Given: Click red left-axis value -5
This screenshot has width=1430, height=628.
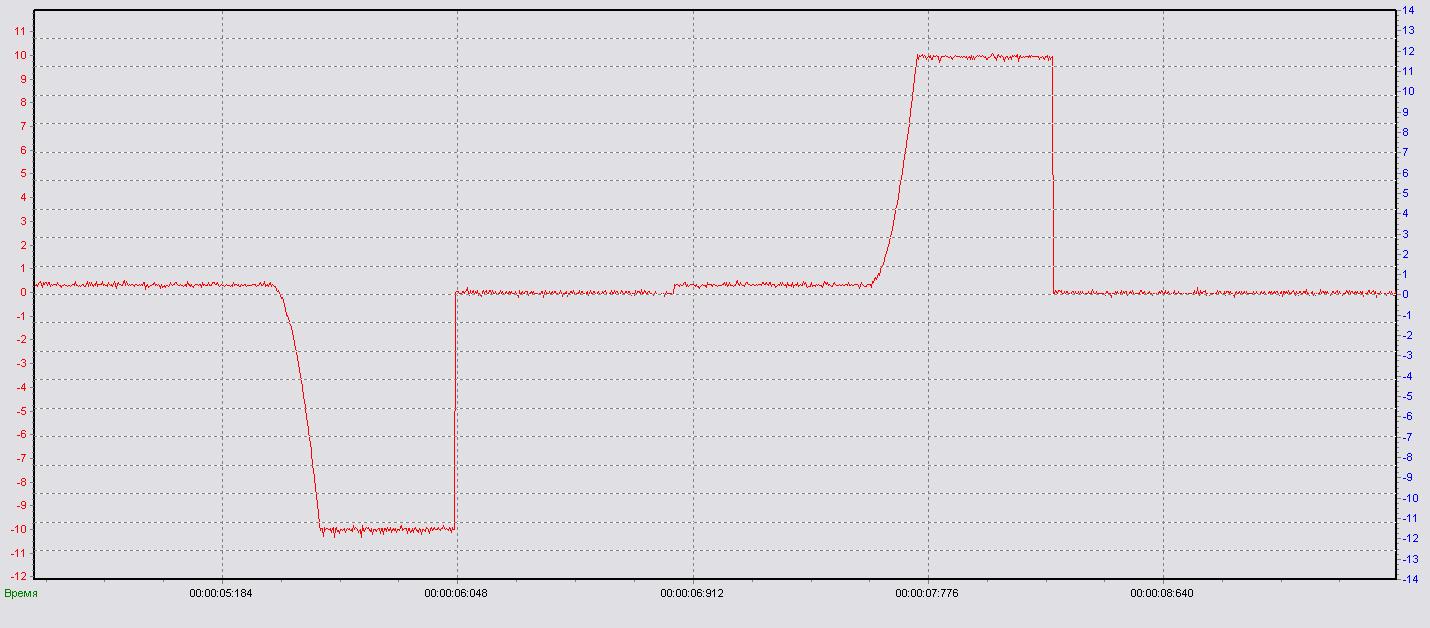Looking at the screenshot, I should (x=19, y=410).
